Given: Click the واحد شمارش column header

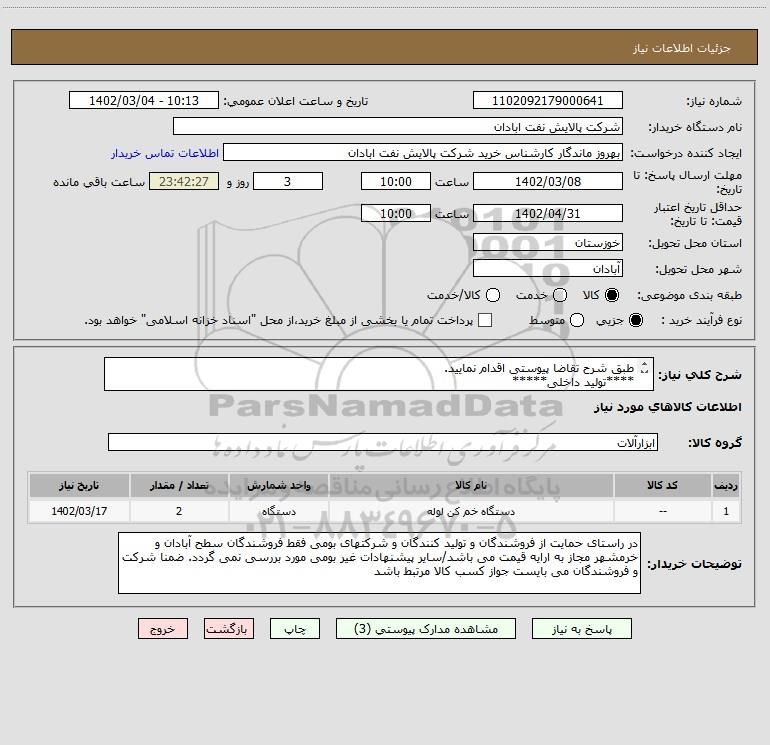Looking at the screenshot, I should [278, 485].
